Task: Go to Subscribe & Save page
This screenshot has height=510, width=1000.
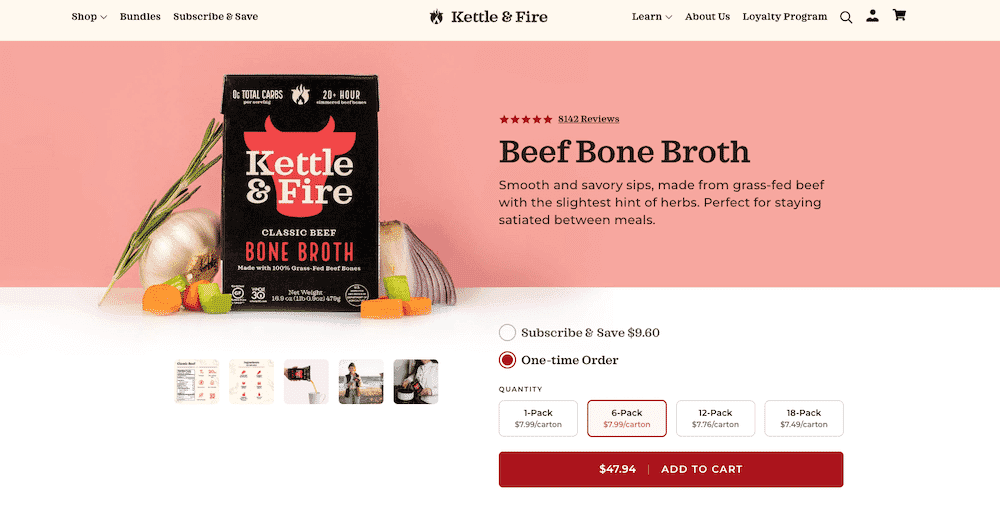Action: pos(215,17)
